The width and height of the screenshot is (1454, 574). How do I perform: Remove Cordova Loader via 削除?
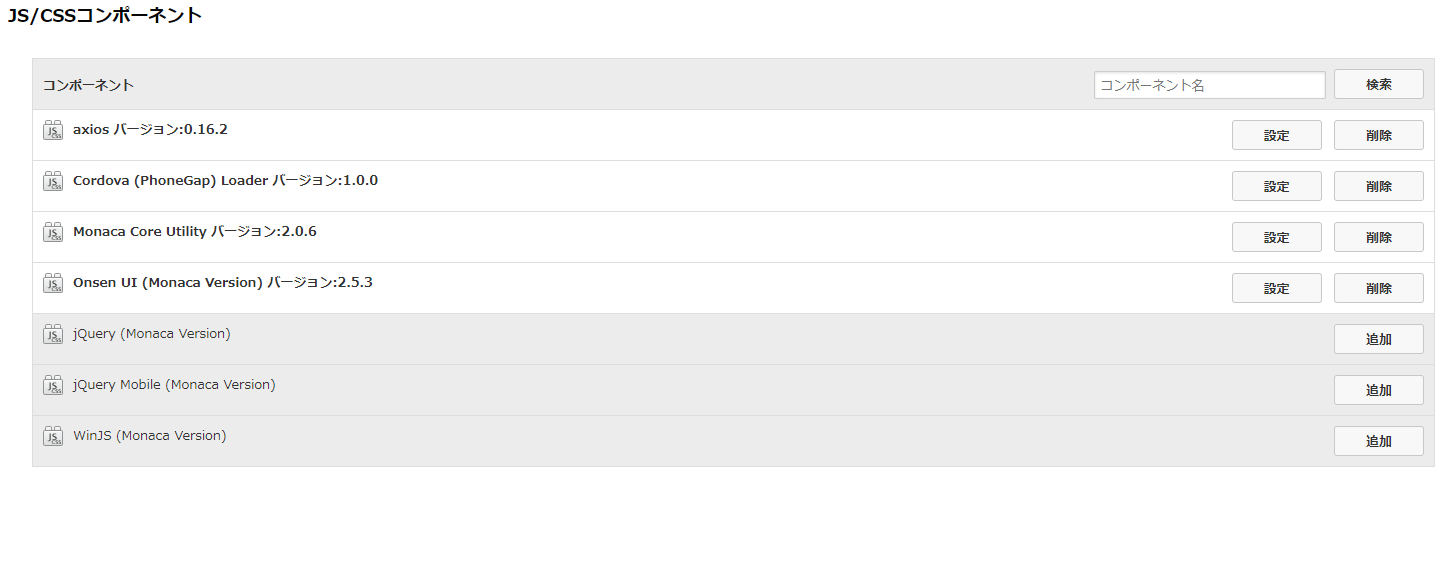tap(1378, 186)
